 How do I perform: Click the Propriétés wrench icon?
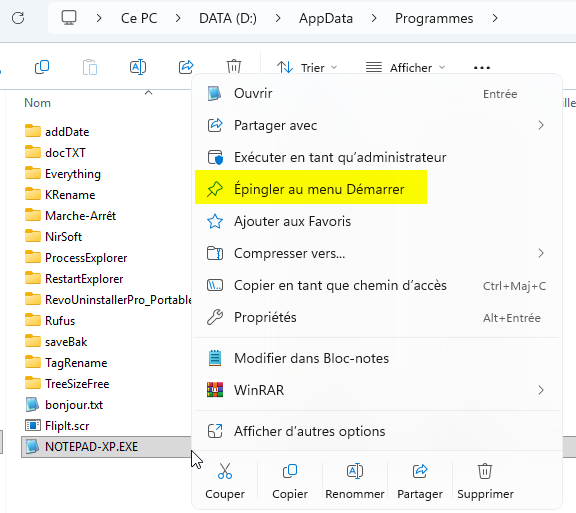click(x=215, y=317)
